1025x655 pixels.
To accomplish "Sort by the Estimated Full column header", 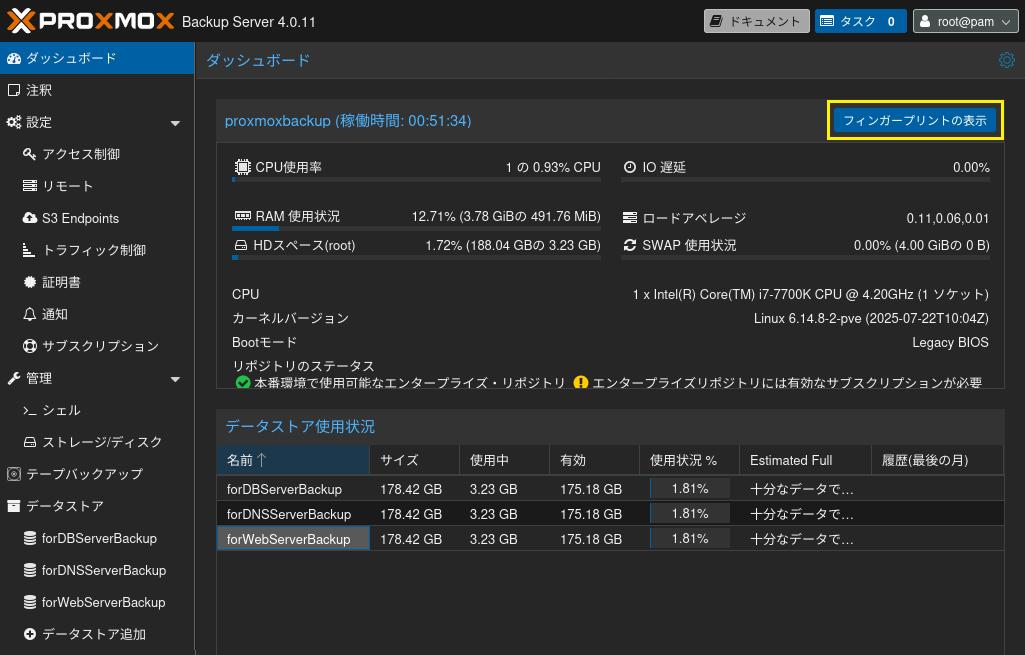I will click(805, 460).
